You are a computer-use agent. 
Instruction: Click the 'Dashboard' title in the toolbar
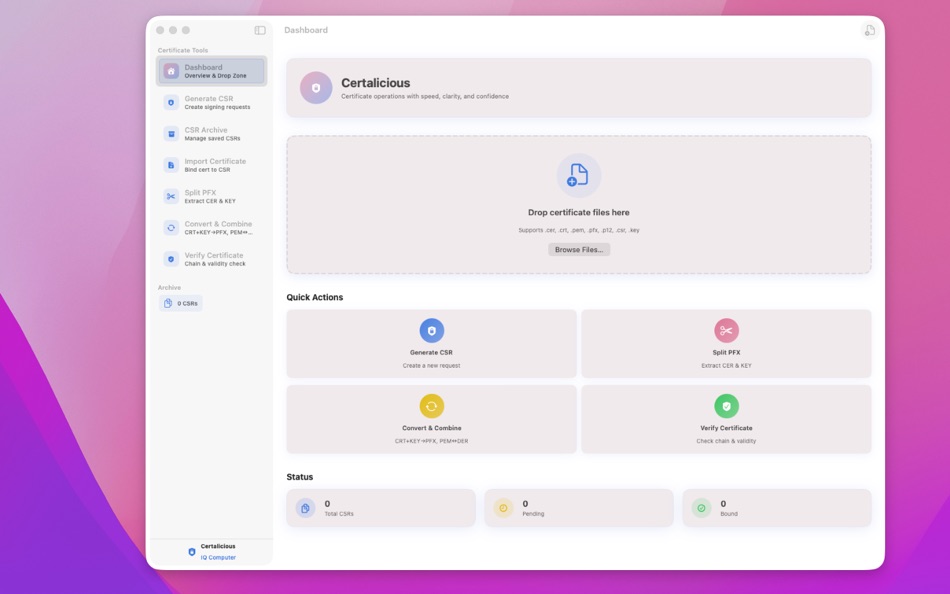click(306, 30)
